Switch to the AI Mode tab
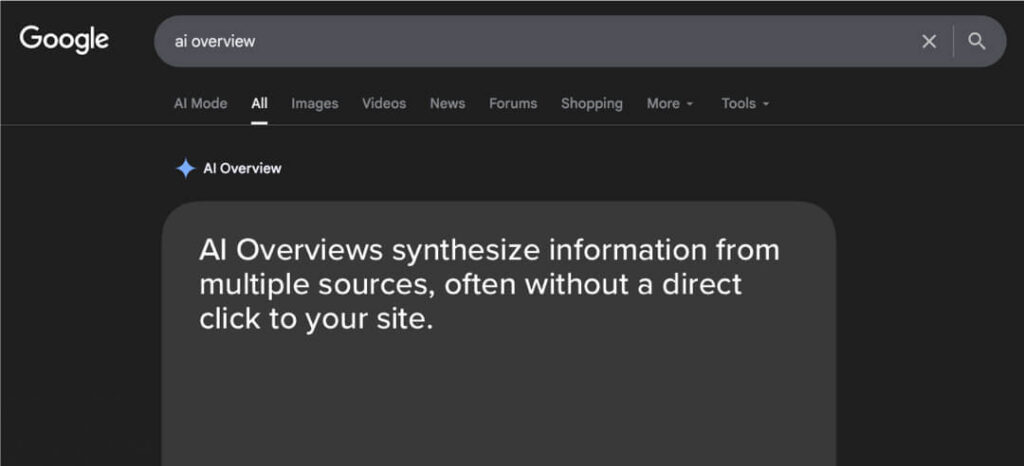This screenshot has height=466, width=1024. [x=200, y=103]
